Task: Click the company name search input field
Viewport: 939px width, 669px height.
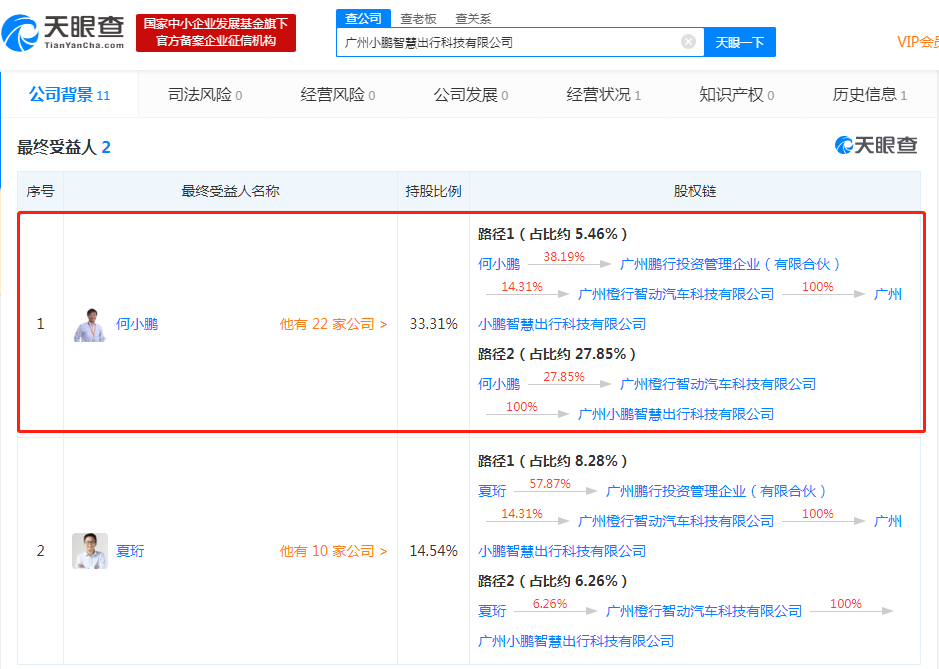Action: pyautogui.click(x=512, y=43)
